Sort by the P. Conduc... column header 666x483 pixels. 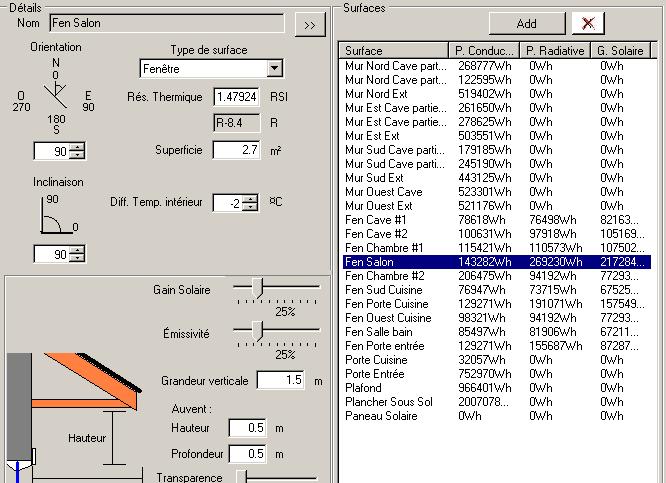click(x=484, y=51)
